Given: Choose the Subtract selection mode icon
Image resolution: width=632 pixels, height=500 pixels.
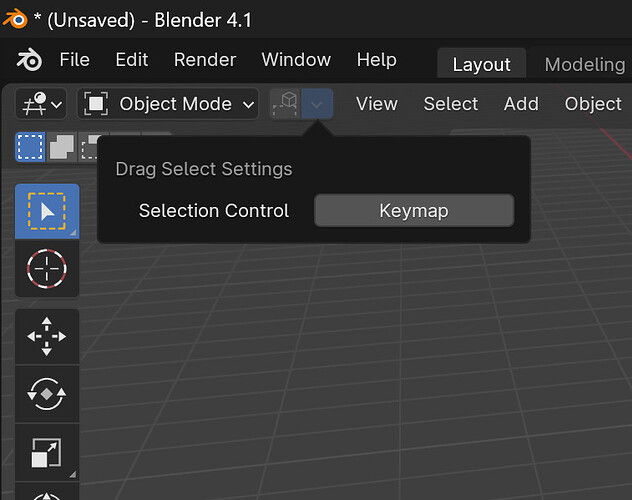Looking at the screenshot, I should pyautogui.click(x=89, y=147).
